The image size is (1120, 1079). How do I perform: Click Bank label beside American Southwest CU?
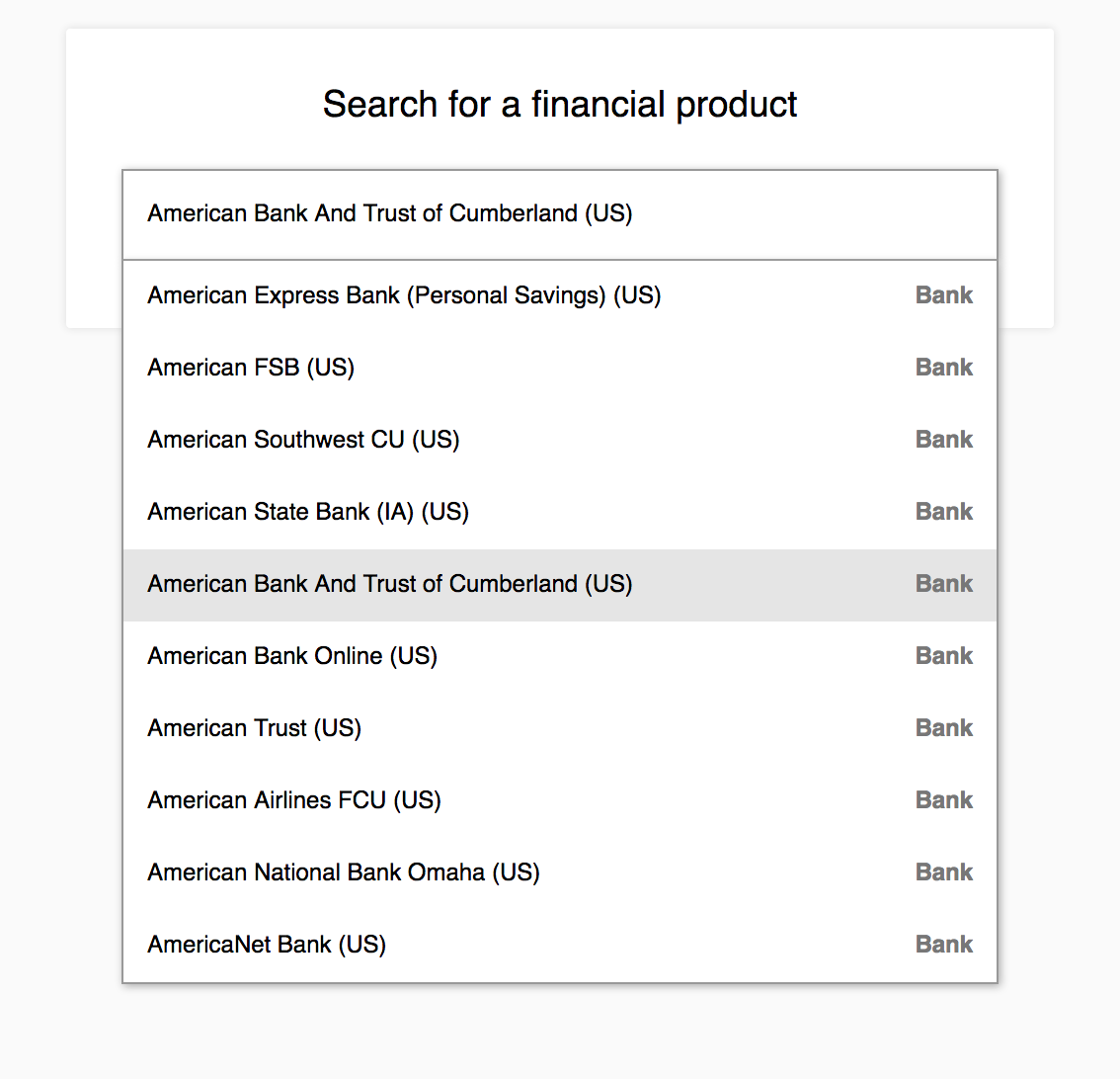944,440
